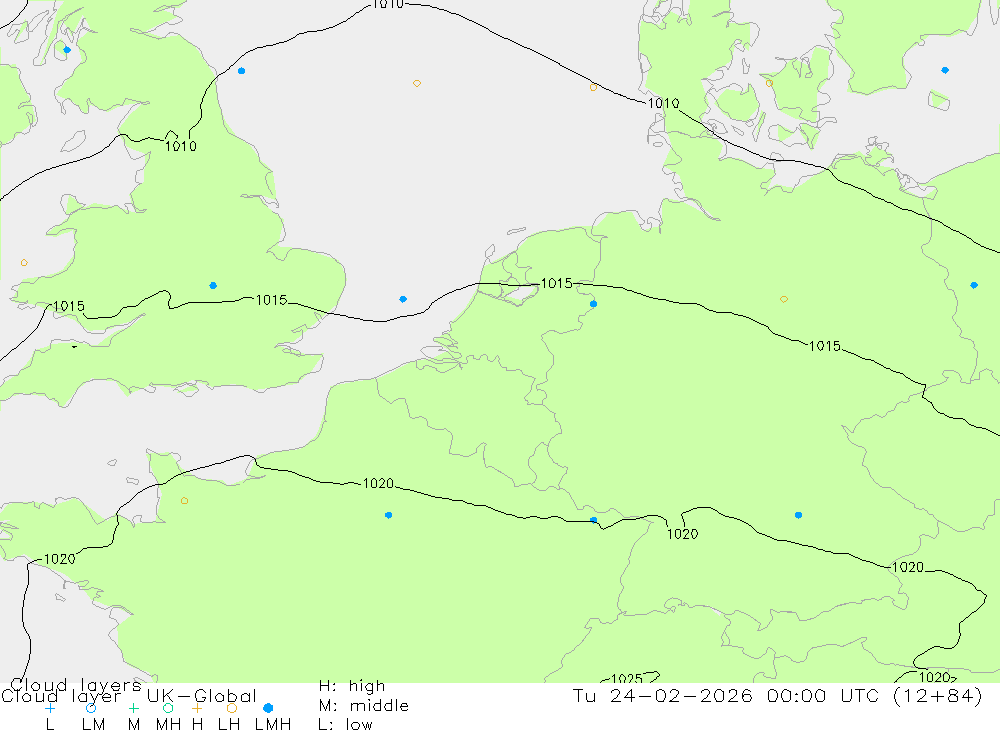1000x733 pixels.
Task: Select orange circle beside 1010 isobar west of Denmark
Action: point(593,87)
